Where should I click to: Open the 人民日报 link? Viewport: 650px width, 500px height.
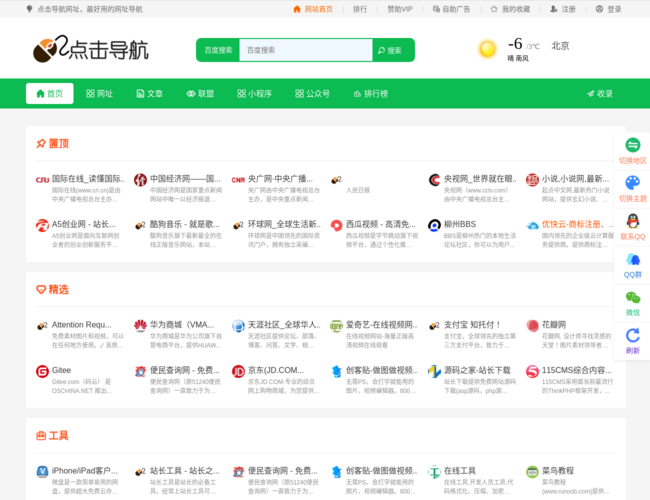[x=358, y=190]
